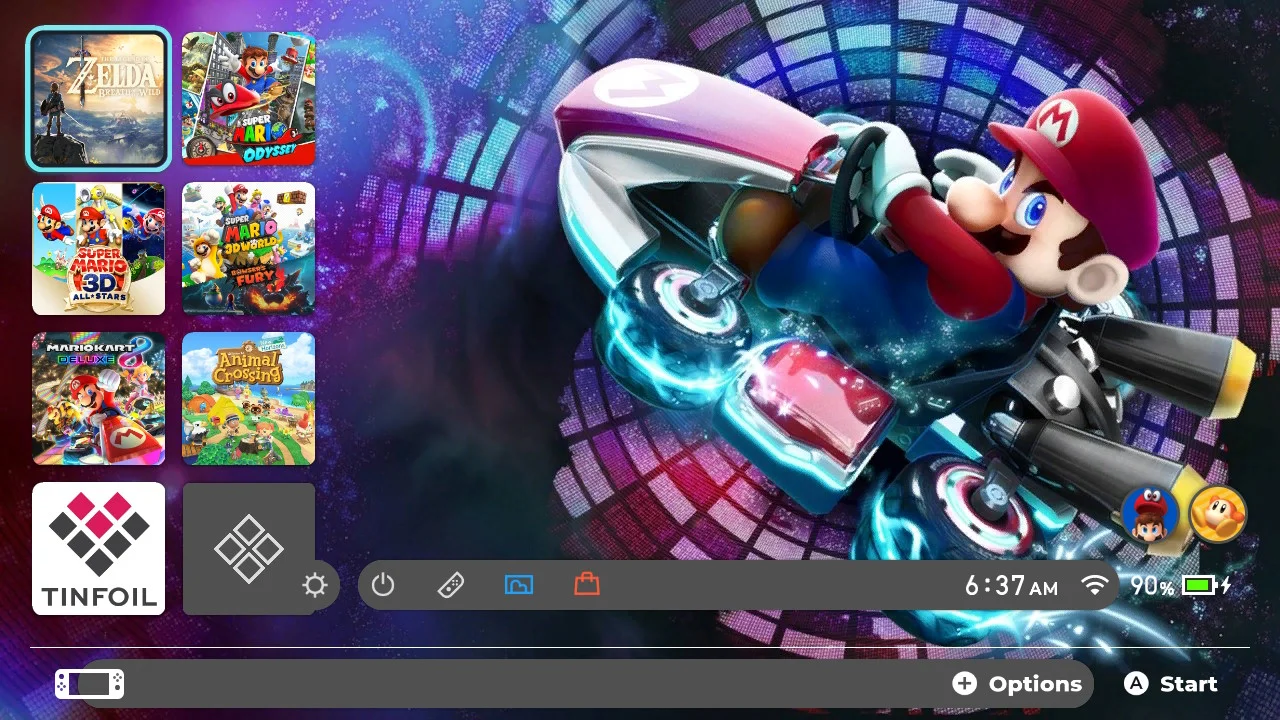The width and height of the screenshot is (1280, 720).
Task: Click the Wi-Fi signal status icon
Action: (1095, 585)
